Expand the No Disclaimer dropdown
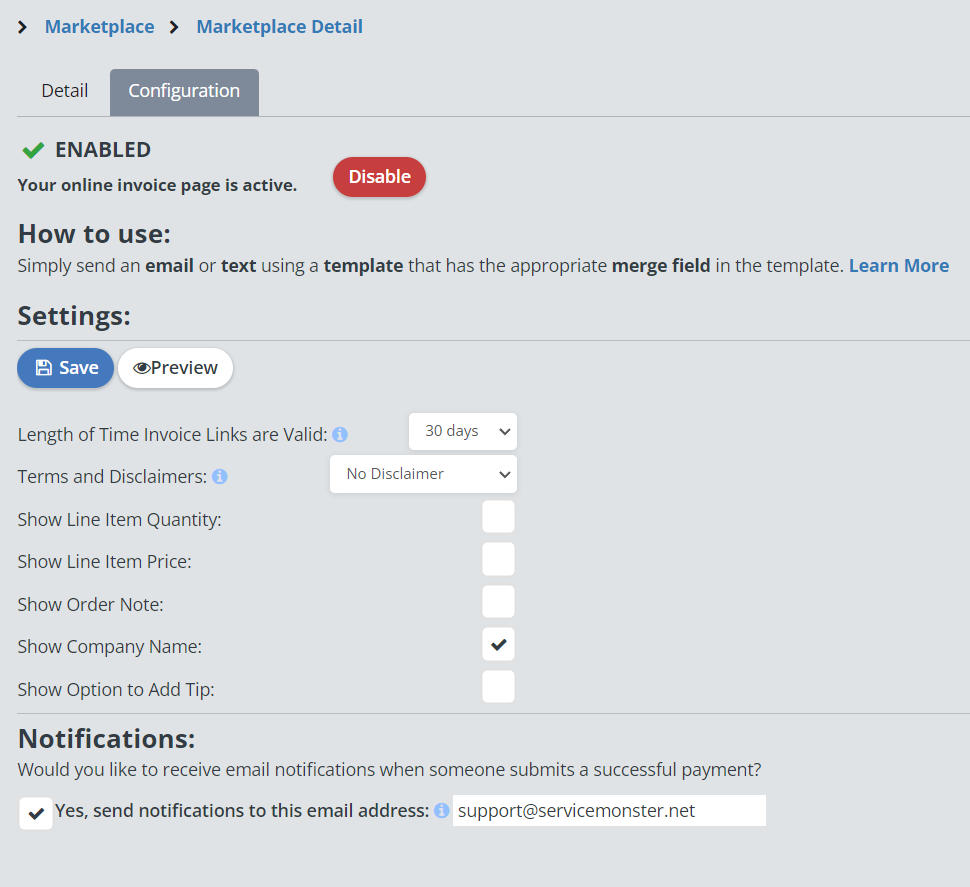Image resolution: width=970 pixels, height=887 pixels. [x=423, y=474]
